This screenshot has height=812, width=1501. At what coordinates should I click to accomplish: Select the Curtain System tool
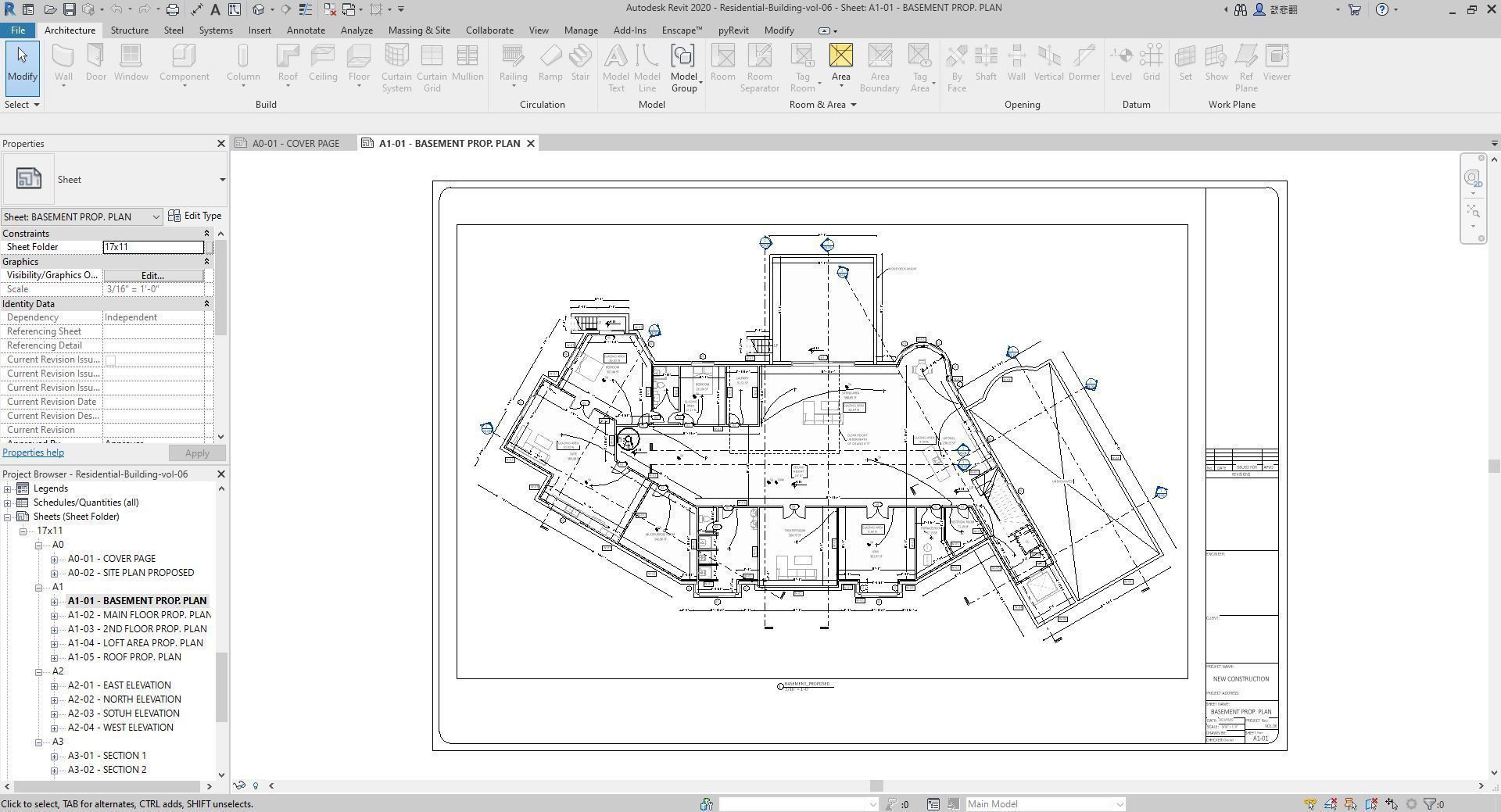click(x=396, y=68)
